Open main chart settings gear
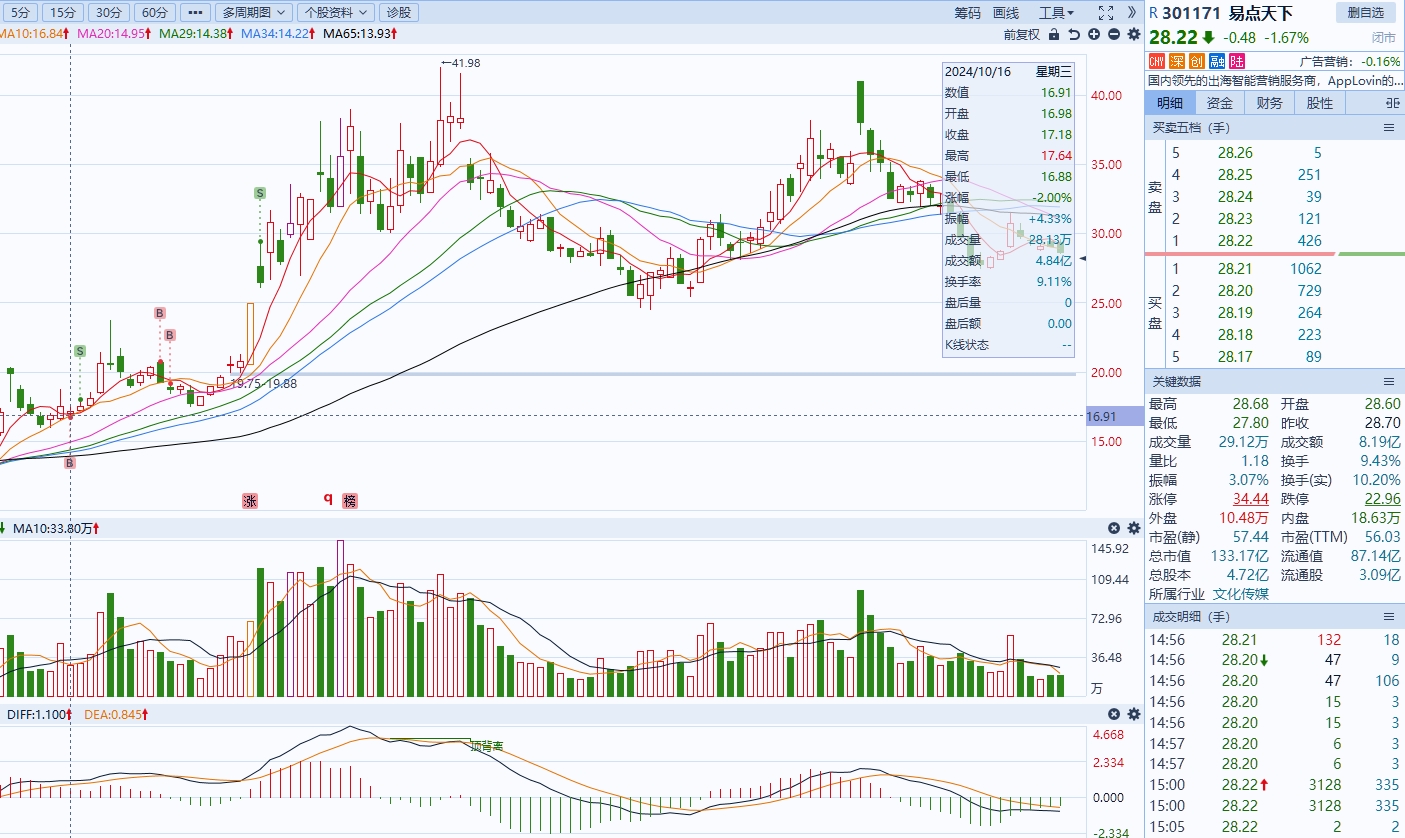This screenshot has width=1405, height=838. pyautogui.click(x=1134, y=34)
